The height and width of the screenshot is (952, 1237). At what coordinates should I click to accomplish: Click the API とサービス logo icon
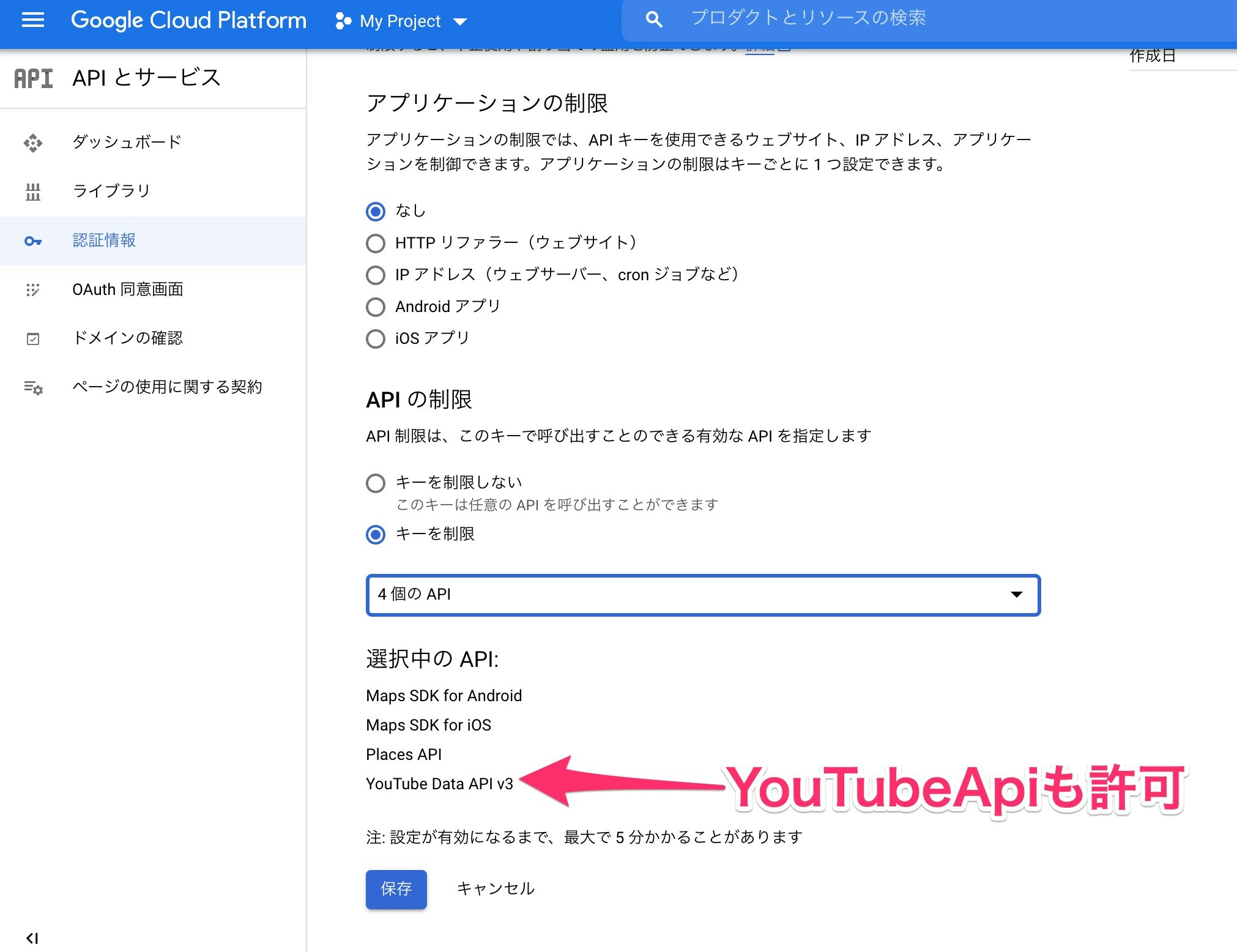click(32, 78)
